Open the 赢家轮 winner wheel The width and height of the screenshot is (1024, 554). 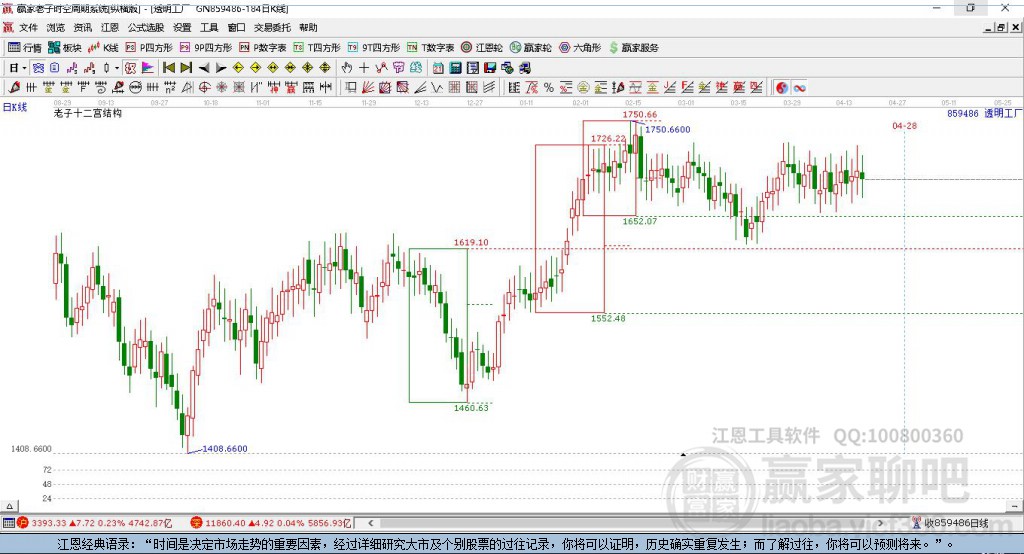531,48
